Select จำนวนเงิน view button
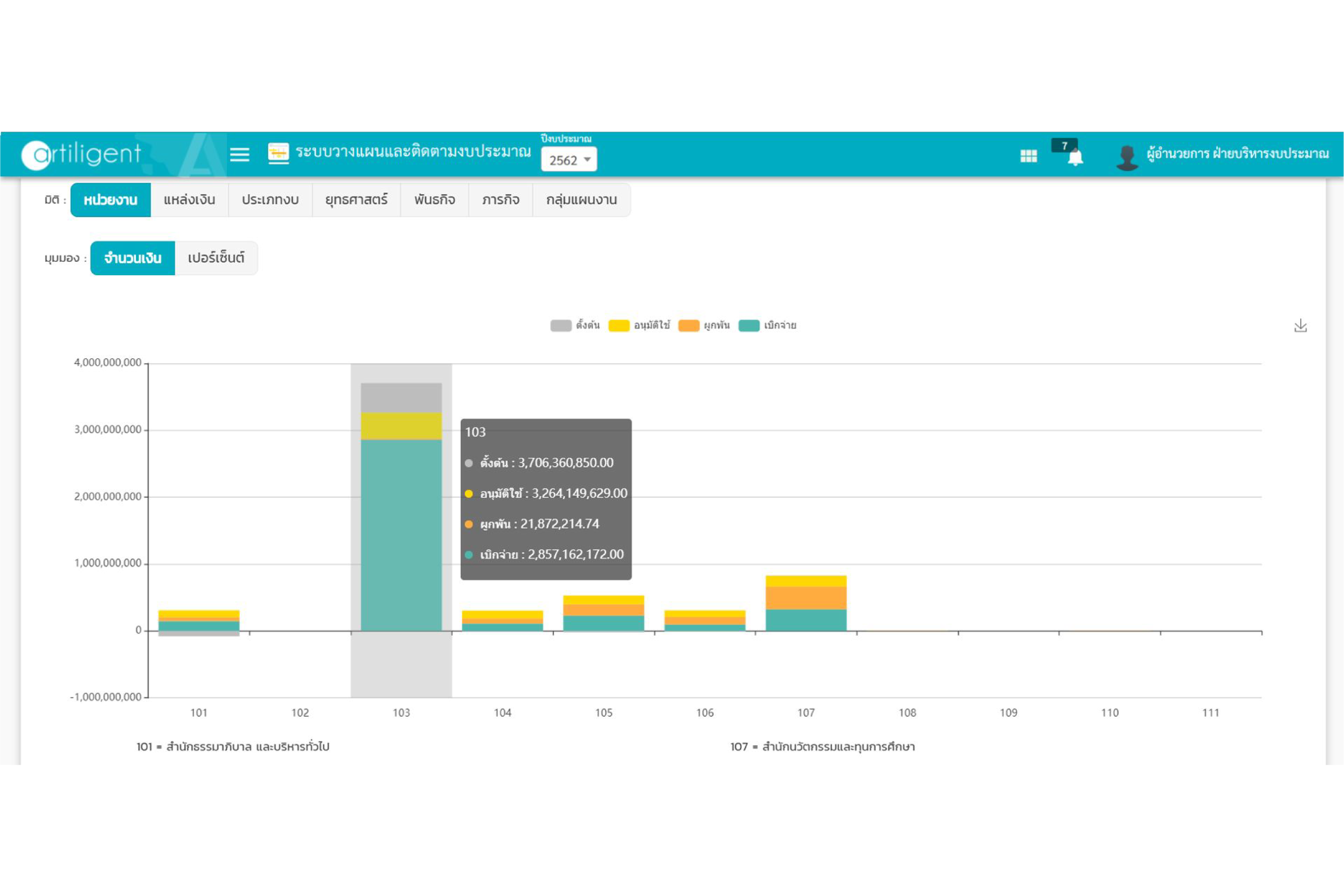Screen dimensions: 1344x896 pyautogui.click(x=133, y=258)
